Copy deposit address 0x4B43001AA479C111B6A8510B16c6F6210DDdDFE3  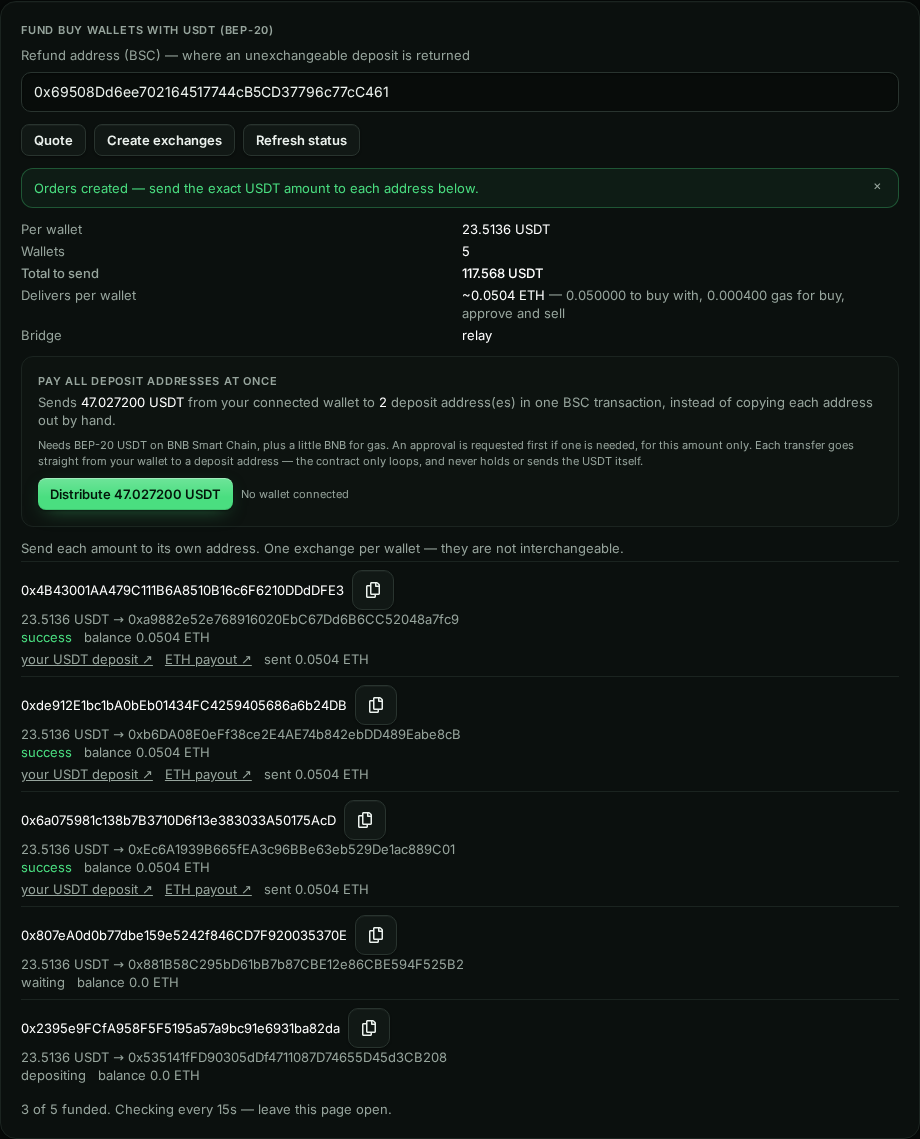(x=373, y=590)
